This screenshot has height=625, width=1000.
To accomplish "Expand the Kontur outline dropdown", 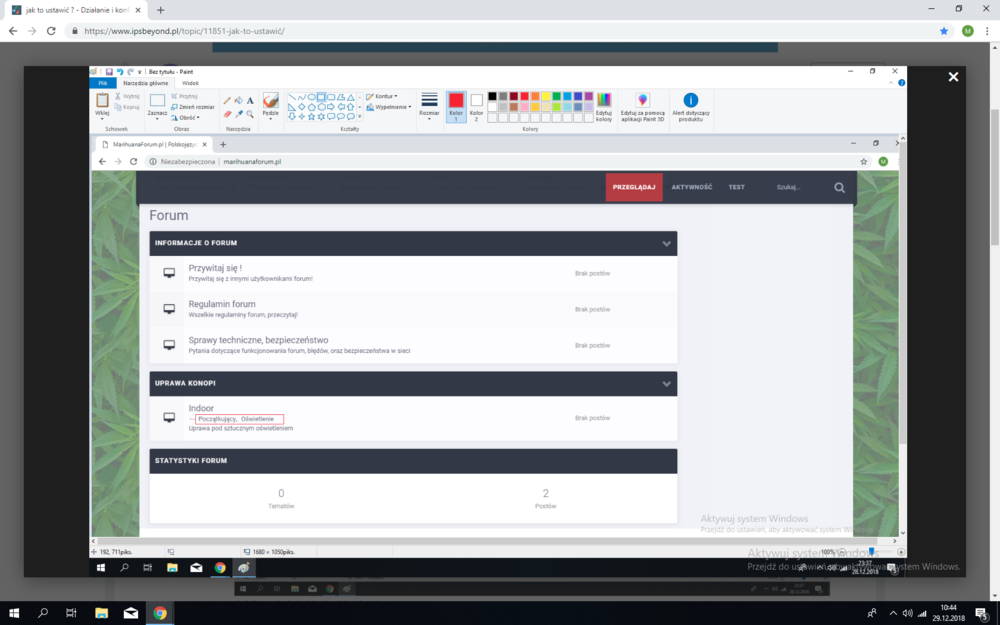I will 381,96.
